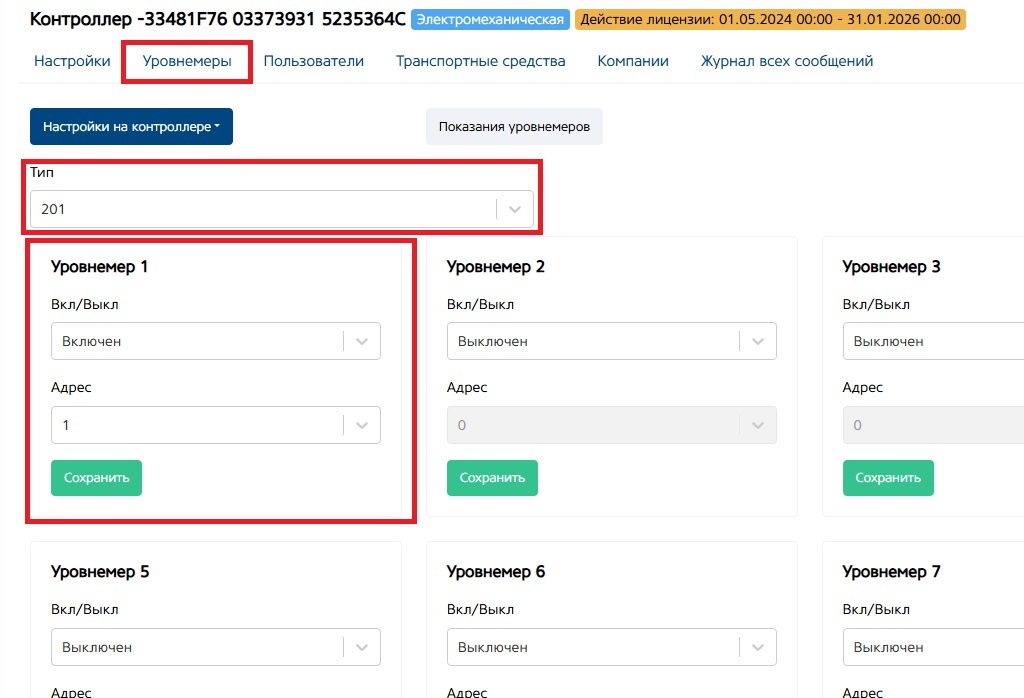The height and width of the screenshot is (698, 1024).
Task: Open Уровнемер 1 Вкл/Выкл dropdown
Action: [x=216, y=341]
